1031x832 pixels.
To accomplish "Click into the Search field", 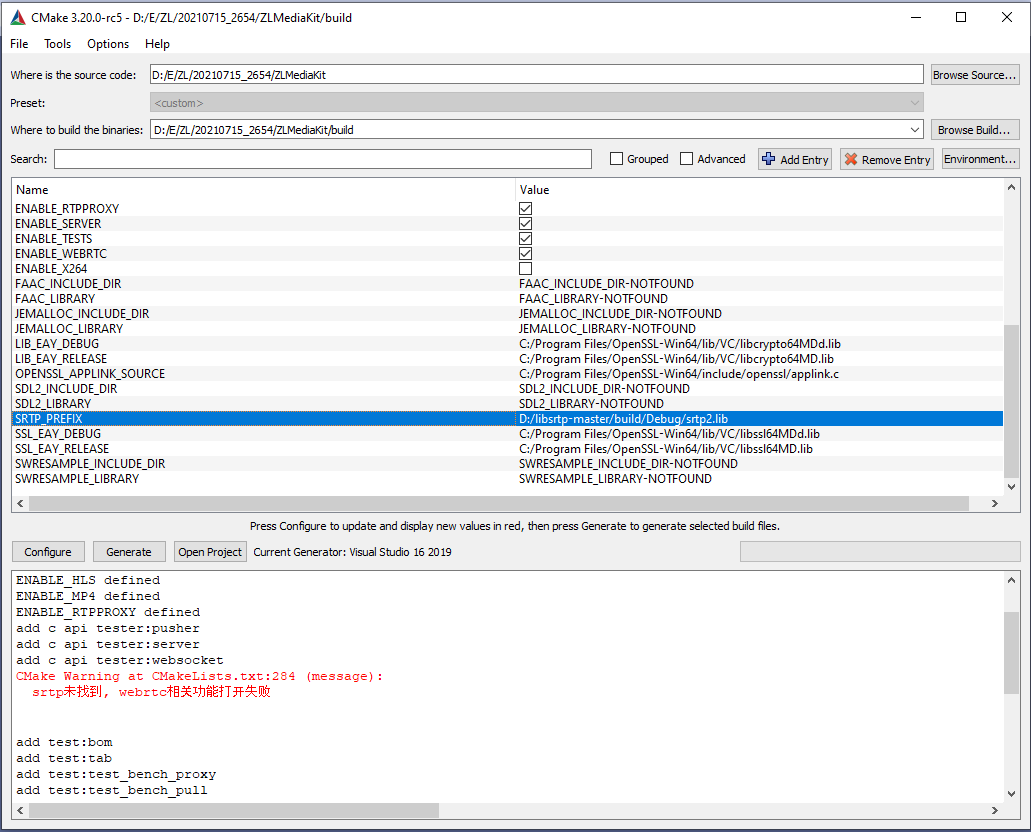I will coord(323,159).
